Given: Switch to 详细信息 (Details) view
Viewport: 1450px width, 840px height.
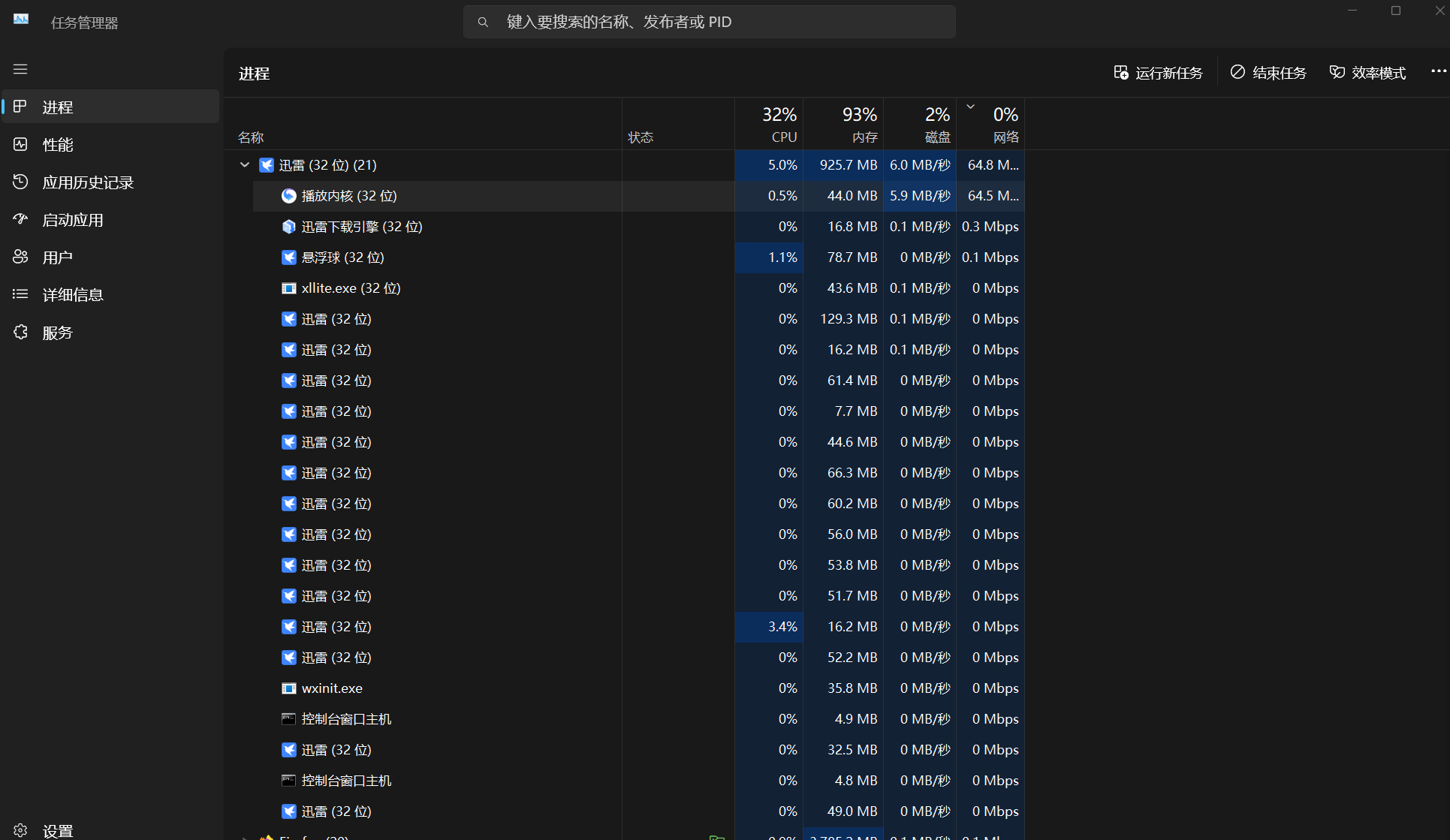Looking at the screenshot, I should [72, 295].
